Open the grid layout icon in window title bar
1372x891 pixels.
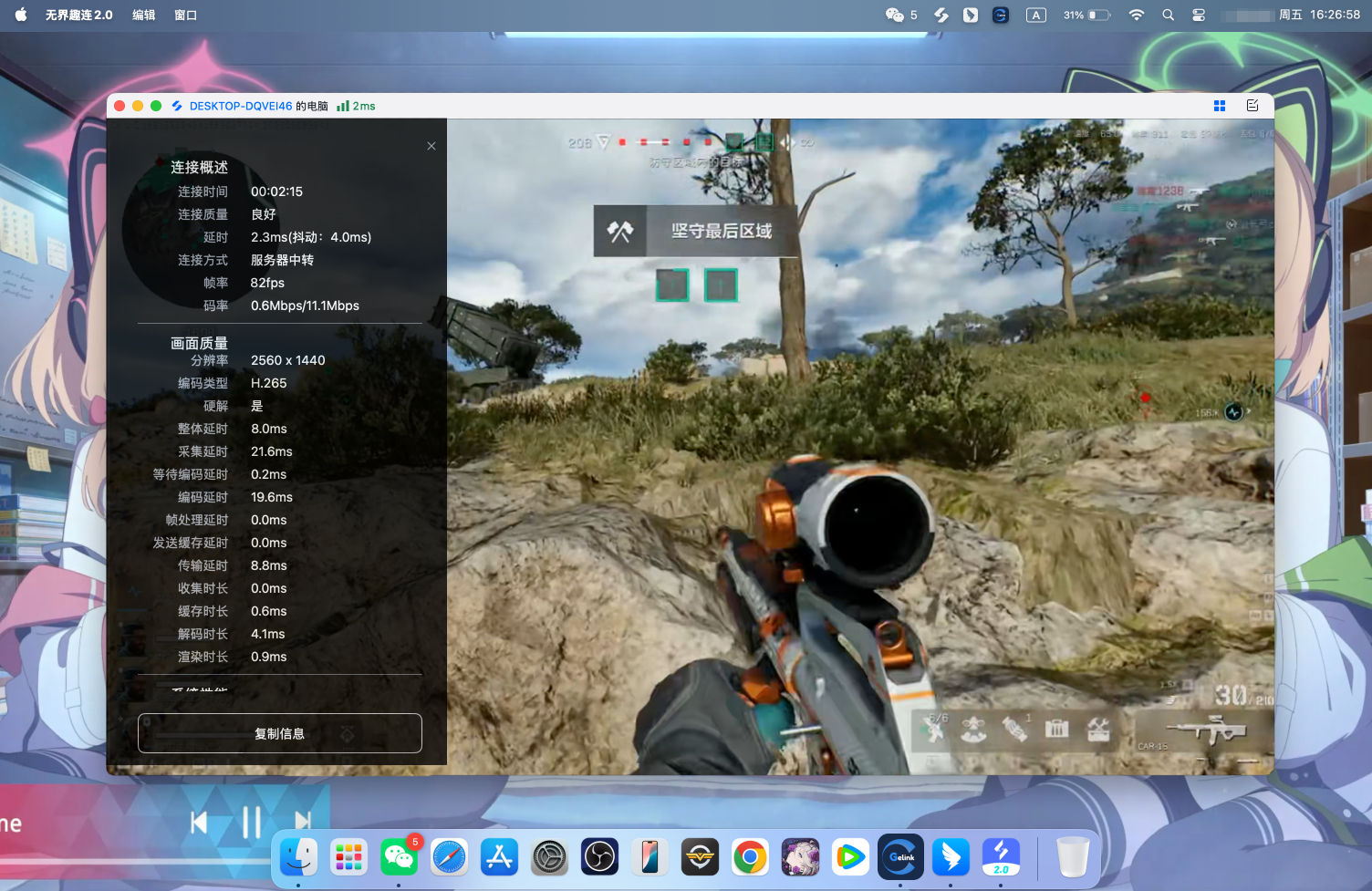(x=1220, y=106)
